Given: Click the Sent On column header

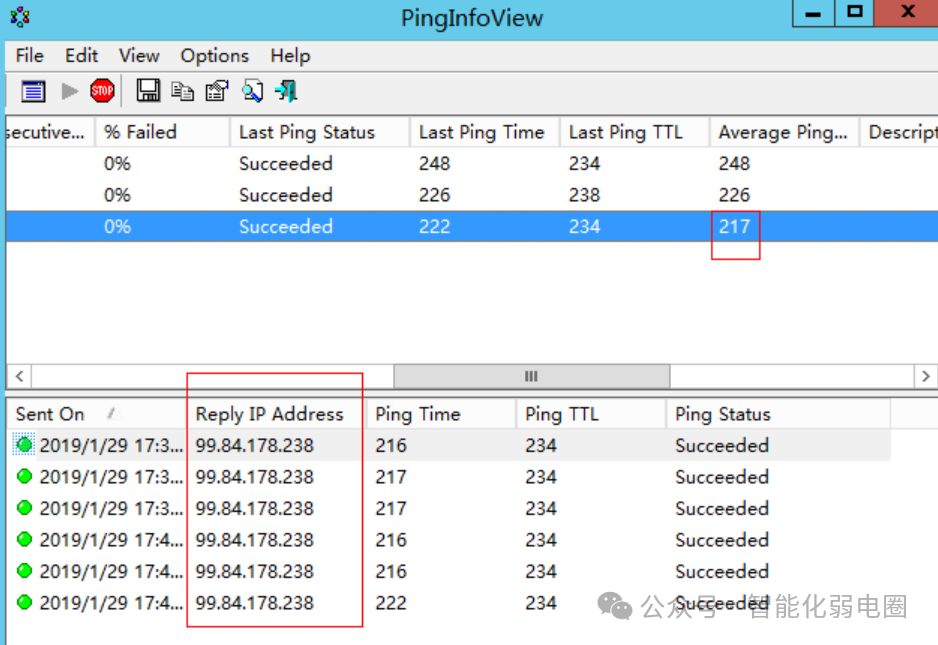Looking at the screenshot, I should (x=96, y=414).
